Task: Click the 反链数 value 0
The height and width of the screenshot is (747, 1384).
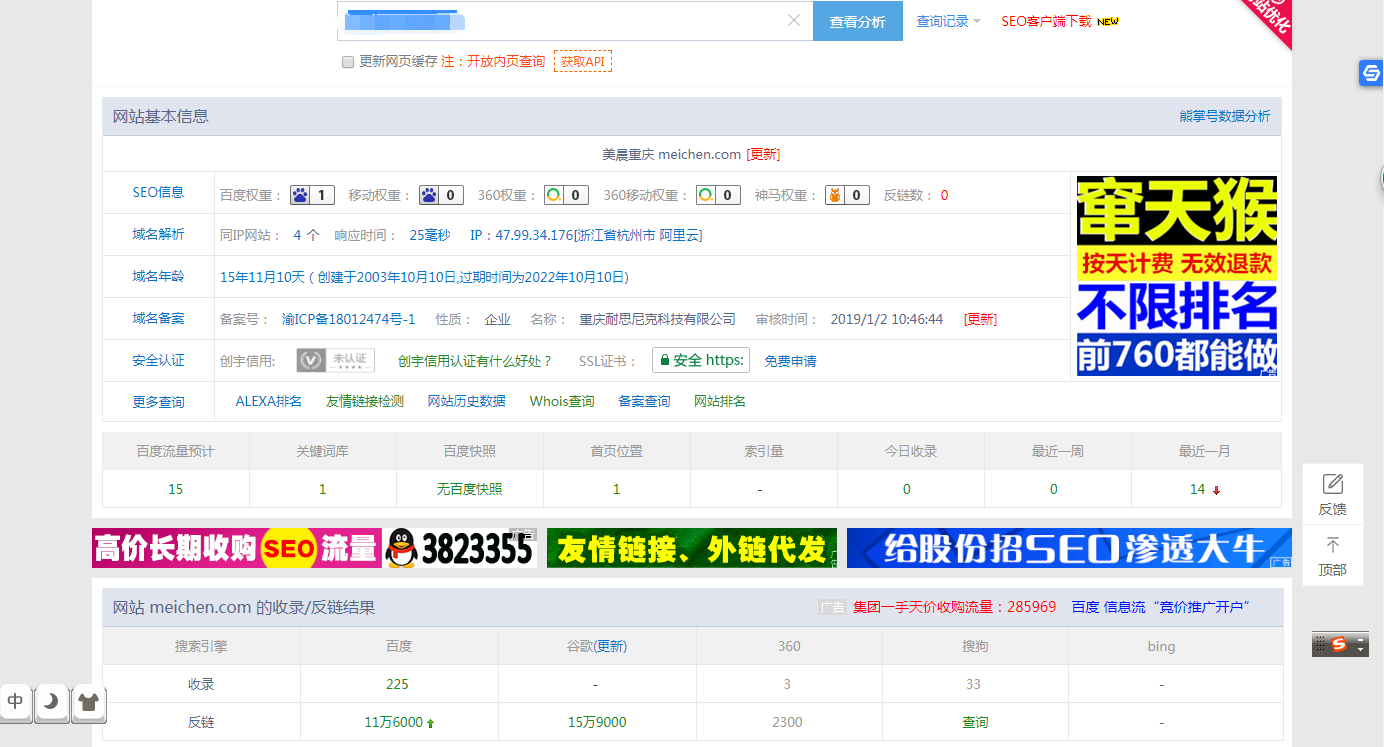Action: [944, 195]
